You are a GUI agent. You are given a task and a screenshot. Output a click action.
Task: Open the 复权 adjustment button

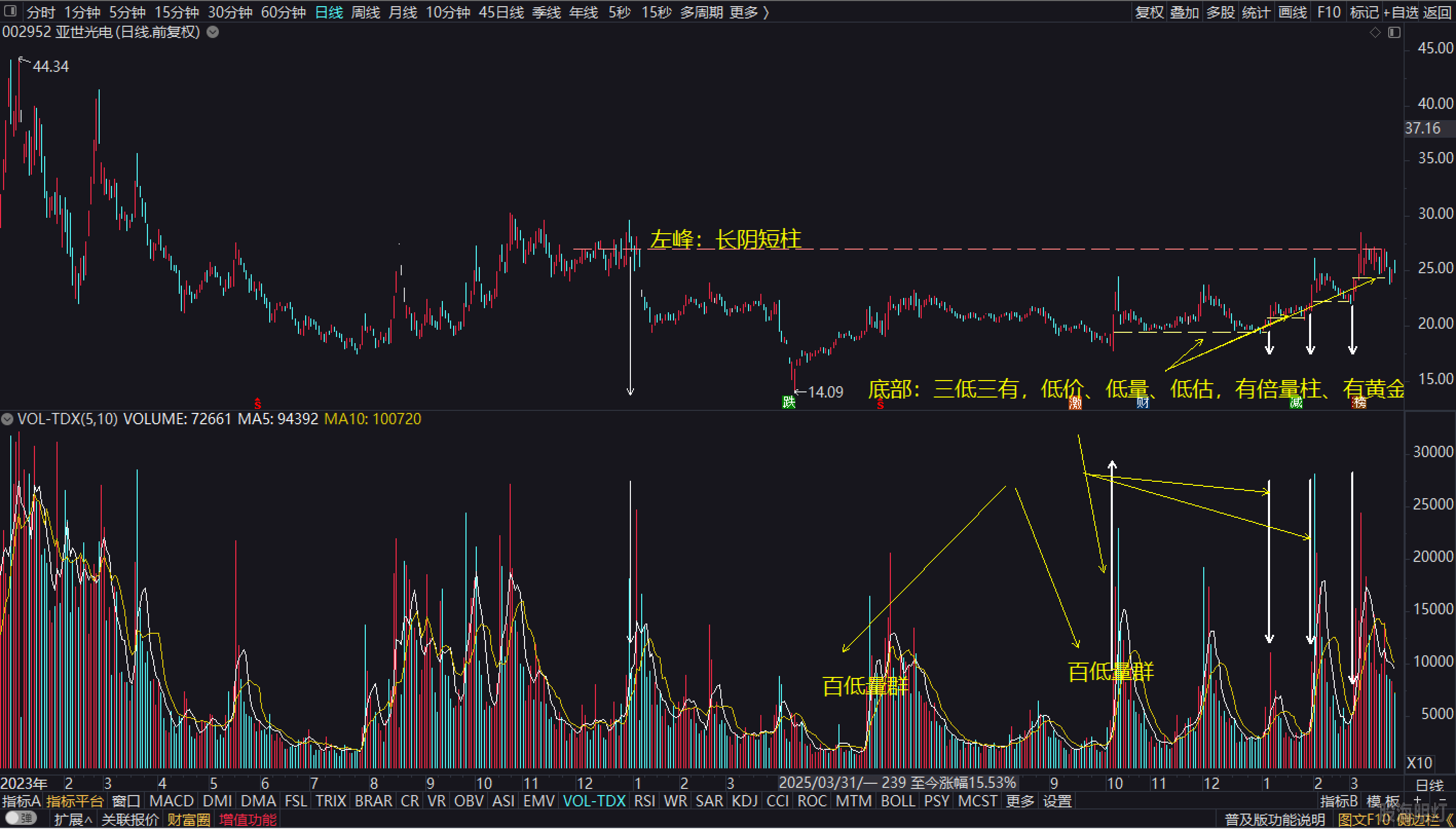click(x=1149, y=12)
